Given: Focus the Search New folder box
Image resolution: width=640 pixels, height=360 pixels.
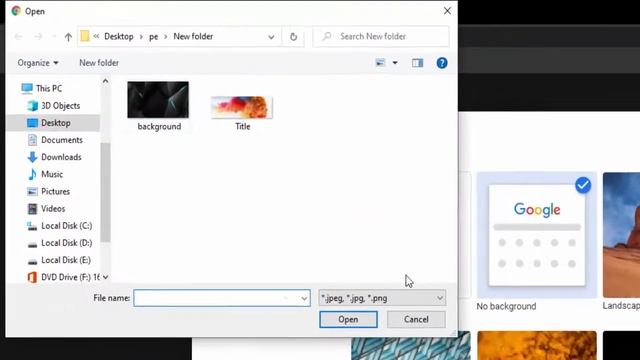Looking at the screenshot, I should pyautogui.click(x=381, y=36).
